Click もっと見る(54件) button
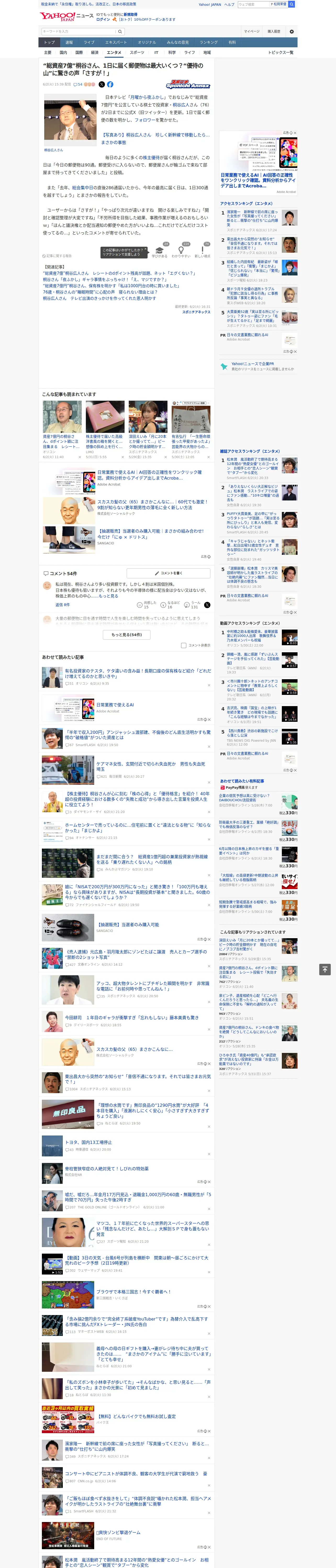Screen dimensions: 336x1568 (x=127, y=635)
